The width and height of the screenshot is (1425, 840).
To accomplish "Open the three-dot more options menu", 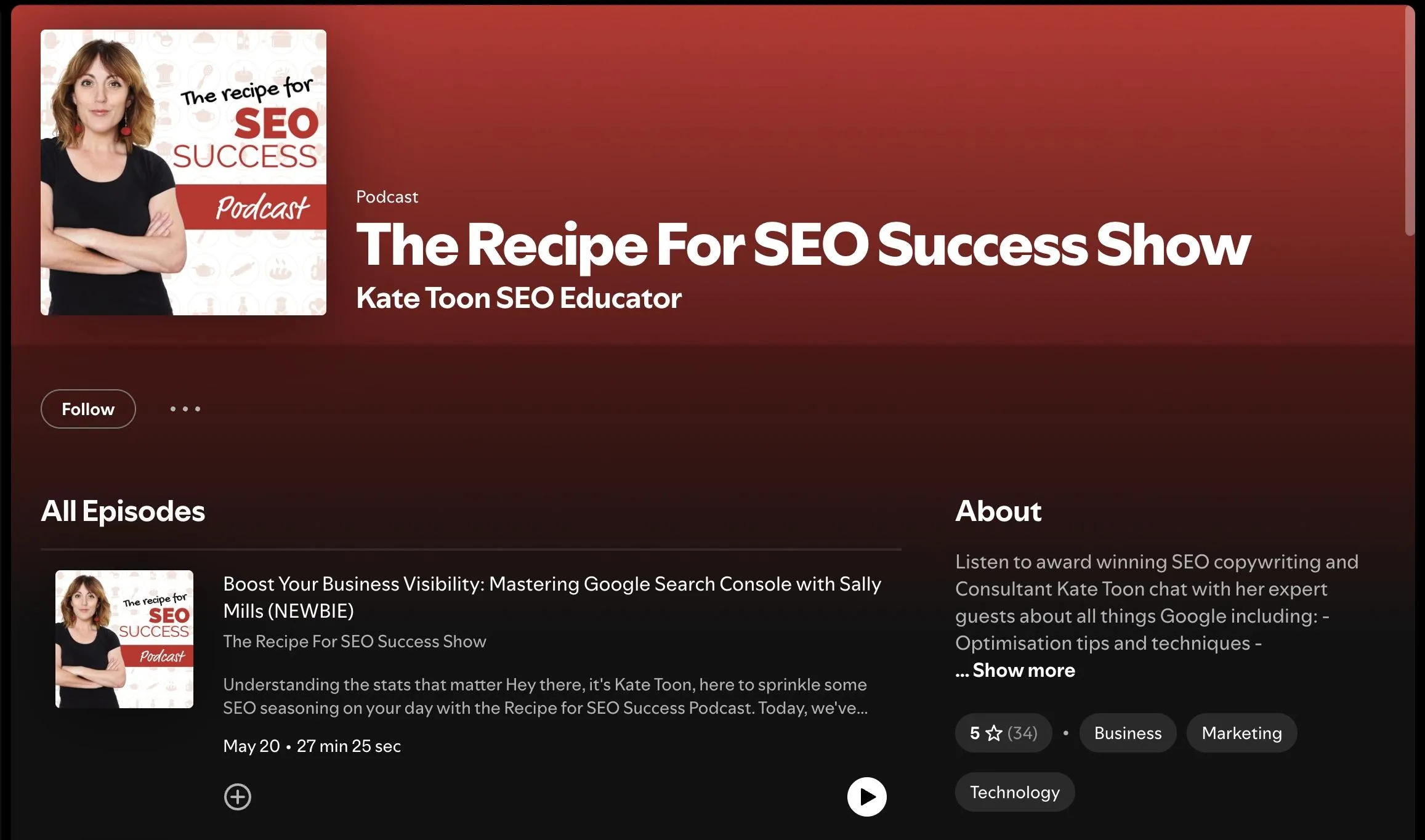I will click(185, 409).
